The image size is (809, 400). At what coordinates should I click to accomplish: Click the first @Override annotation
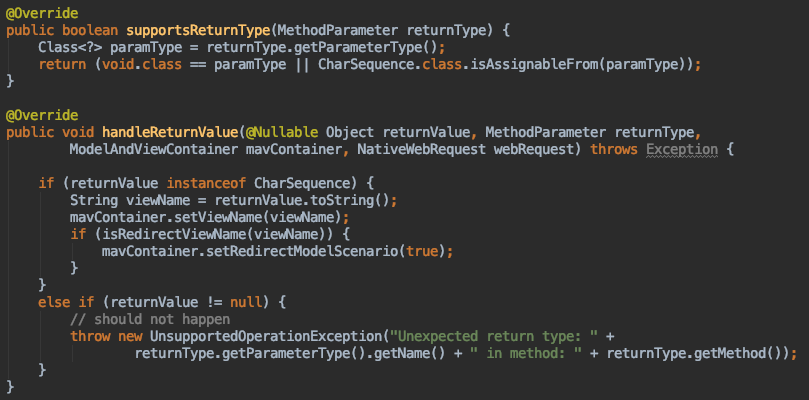42,13
